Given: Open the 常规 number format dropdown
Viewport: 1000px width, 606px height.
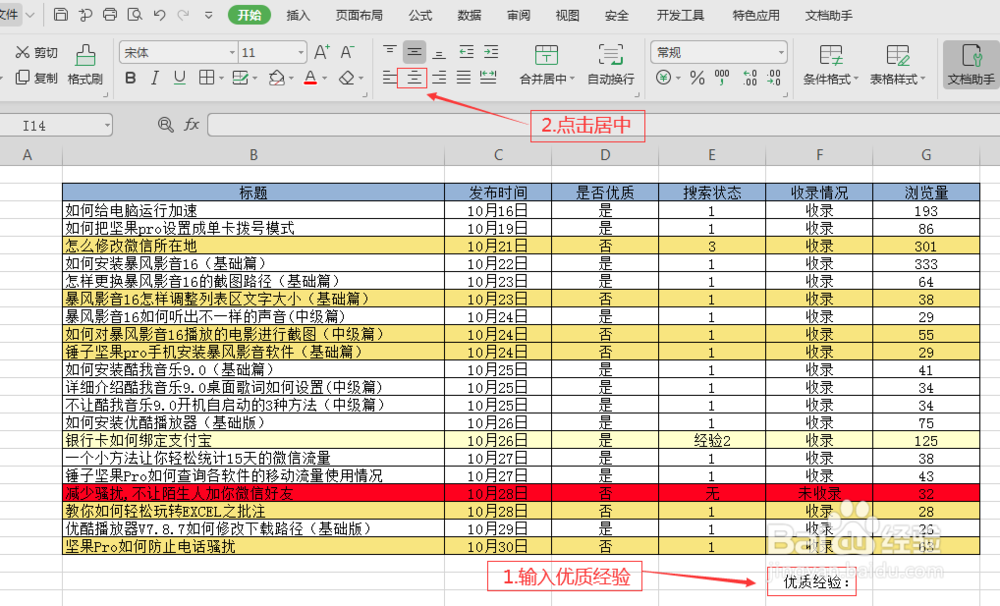Looking at the screenshot, I should coord(717,51).
